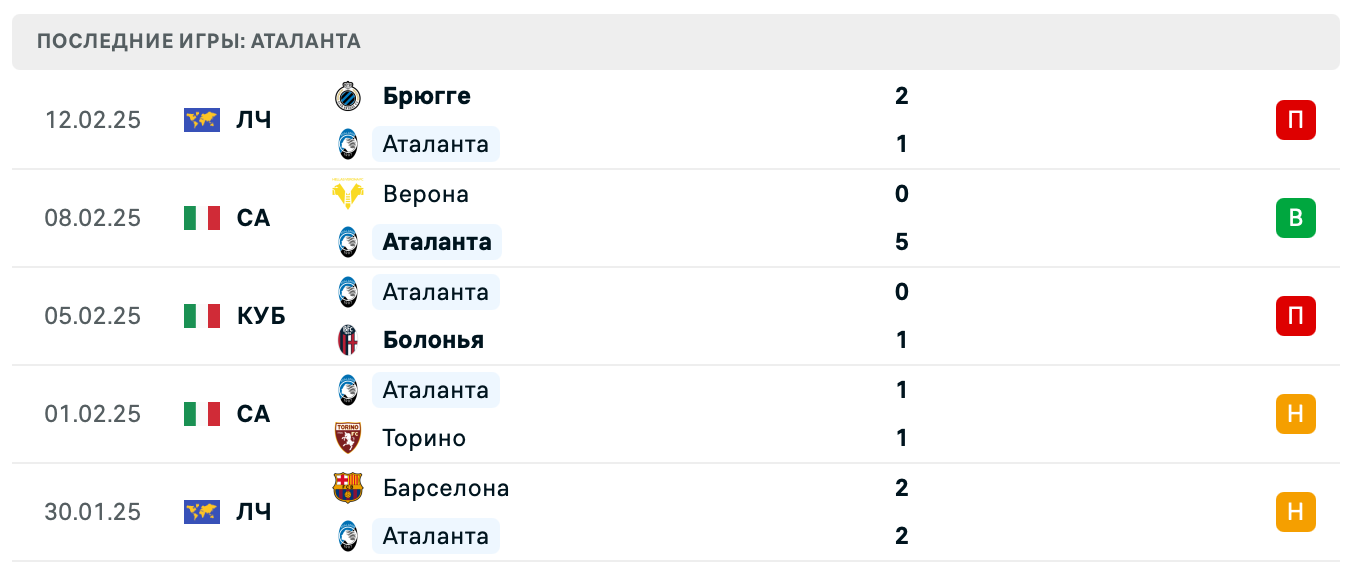Screen dimensions: 1358x582
Task: Click the Bologna team crest icon
Action: click(348, 340)
